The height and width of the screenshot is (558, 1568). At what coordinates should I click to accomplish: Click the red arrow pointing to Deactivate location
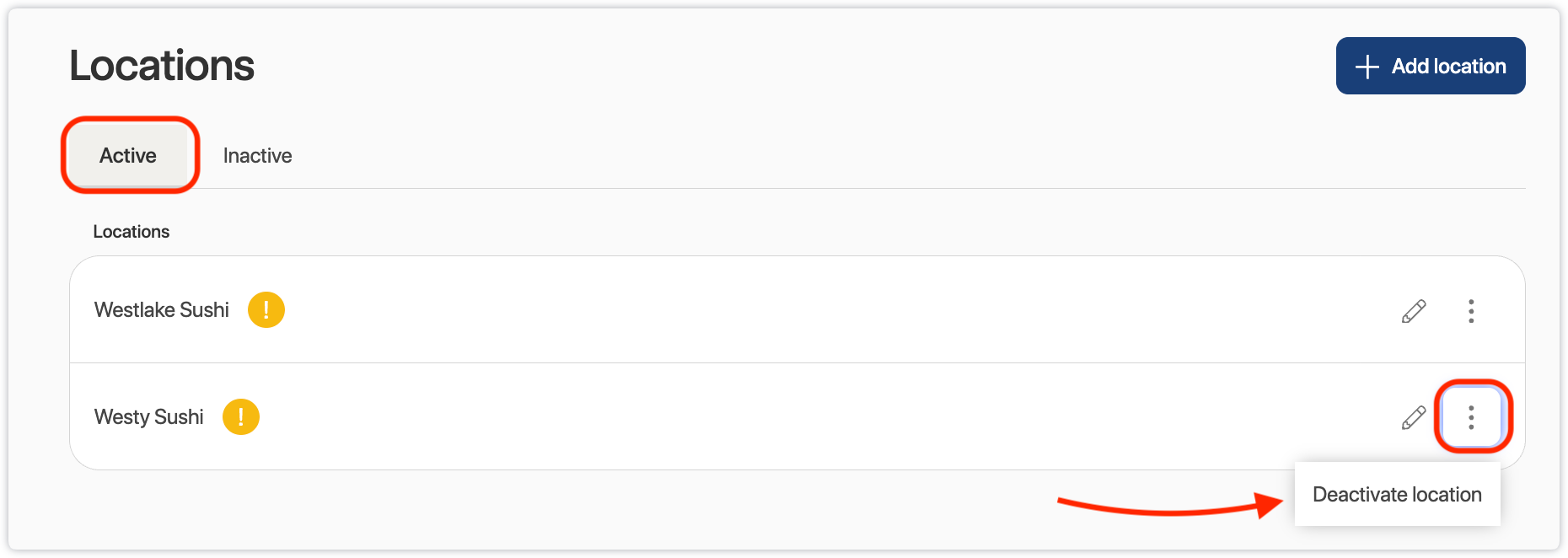click(1172, 506)
